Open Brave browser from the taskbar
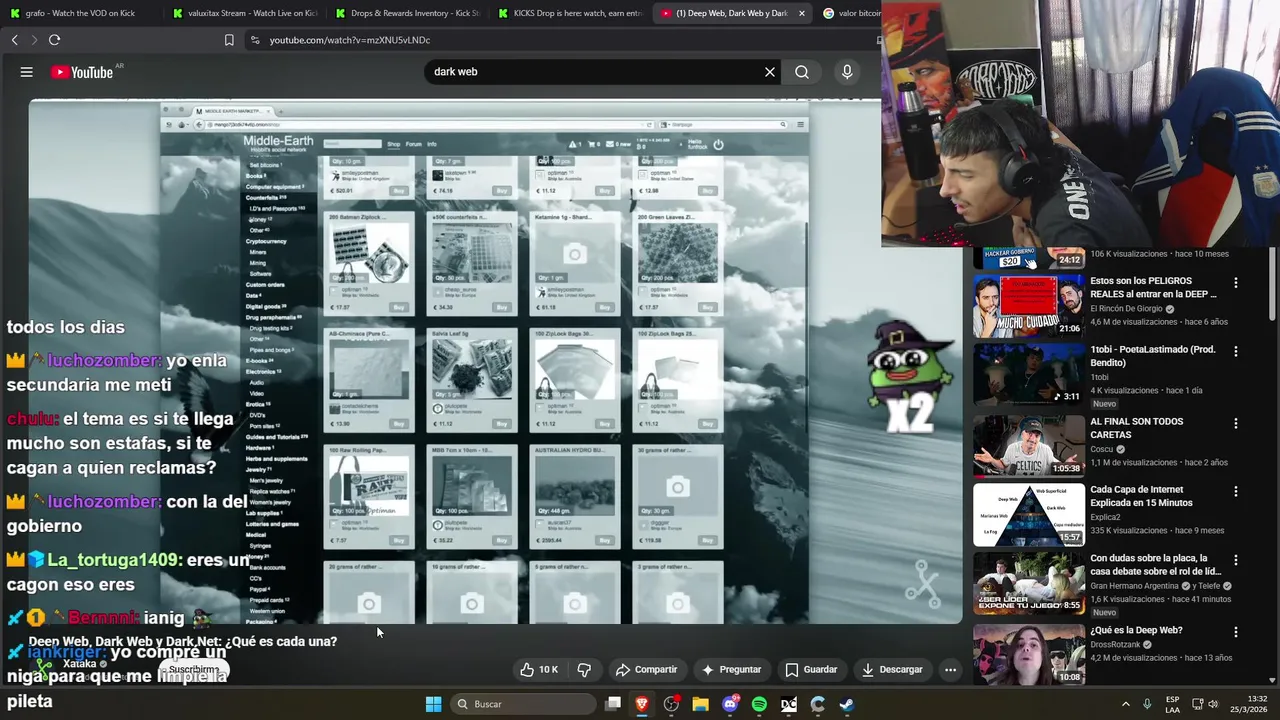Image resolution: width=1280 pixels, height=720 pixels. tap(642, 704)
